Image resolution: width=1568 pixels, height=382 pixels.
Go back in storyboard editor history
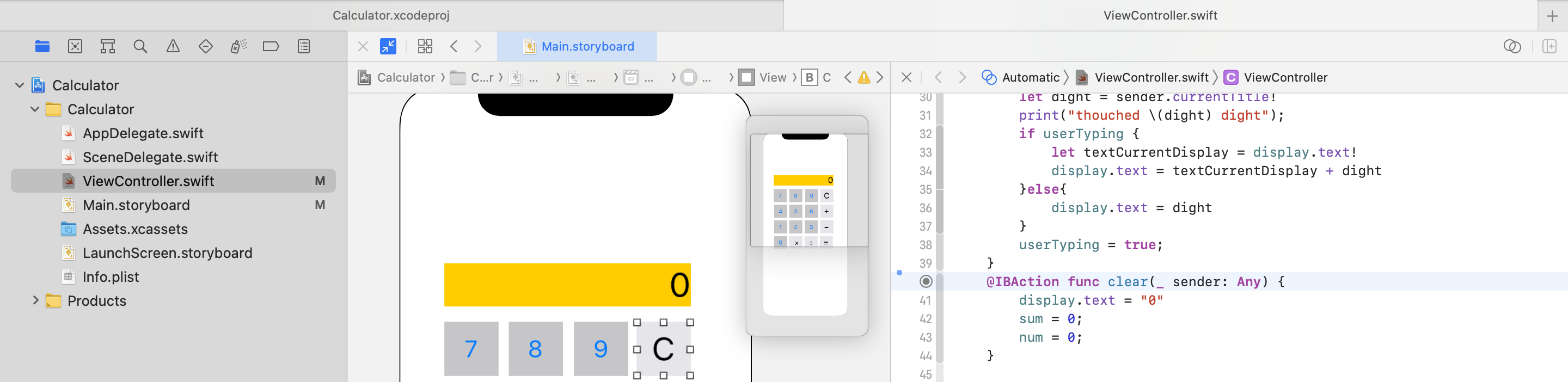pyautogui.click(x=454, y=46)
